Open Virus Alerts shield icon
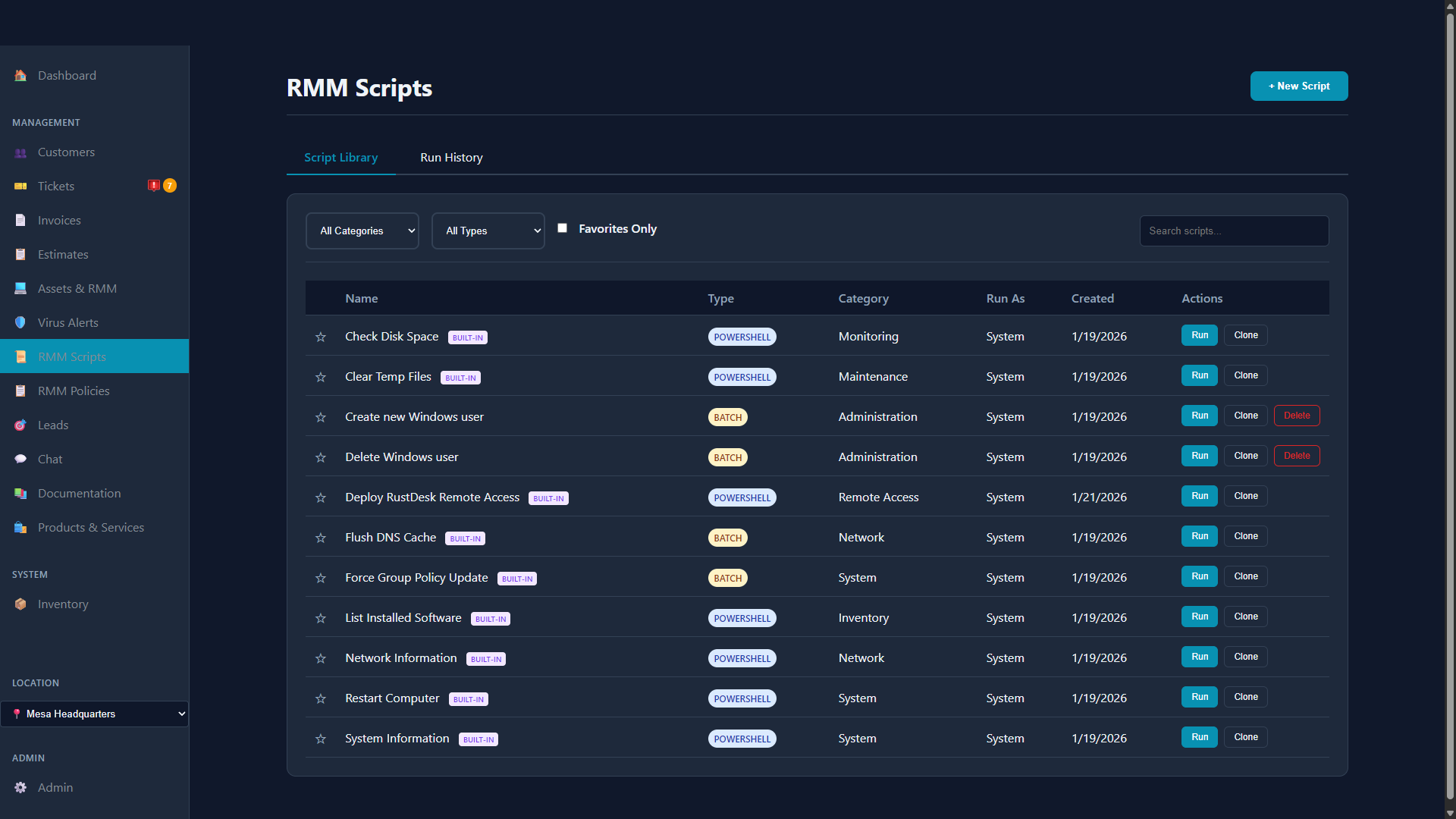 [20, 322]
